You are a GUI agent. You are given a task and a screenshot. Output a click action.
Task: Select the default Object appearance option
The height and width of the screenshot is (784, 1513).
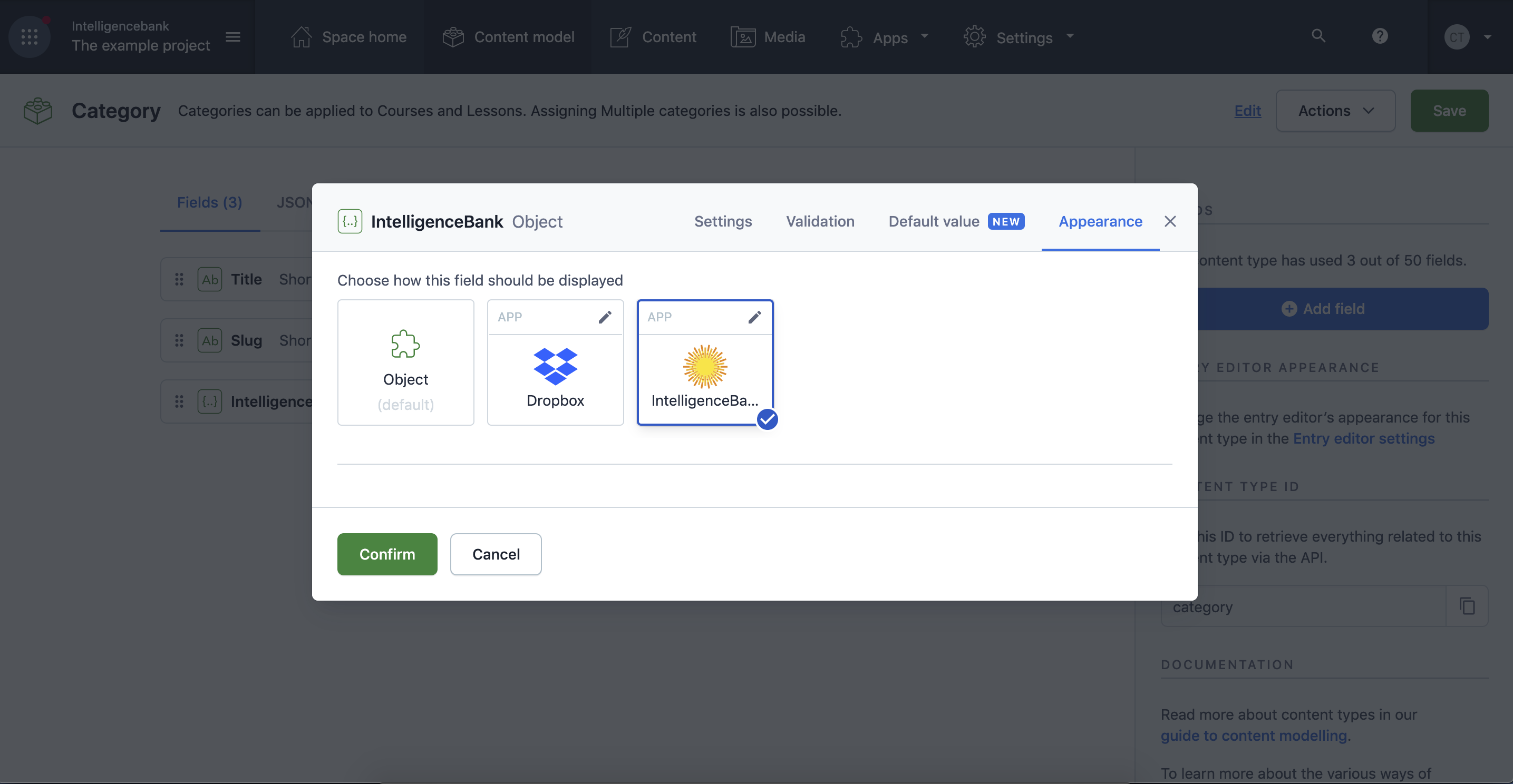pos(405,363)
